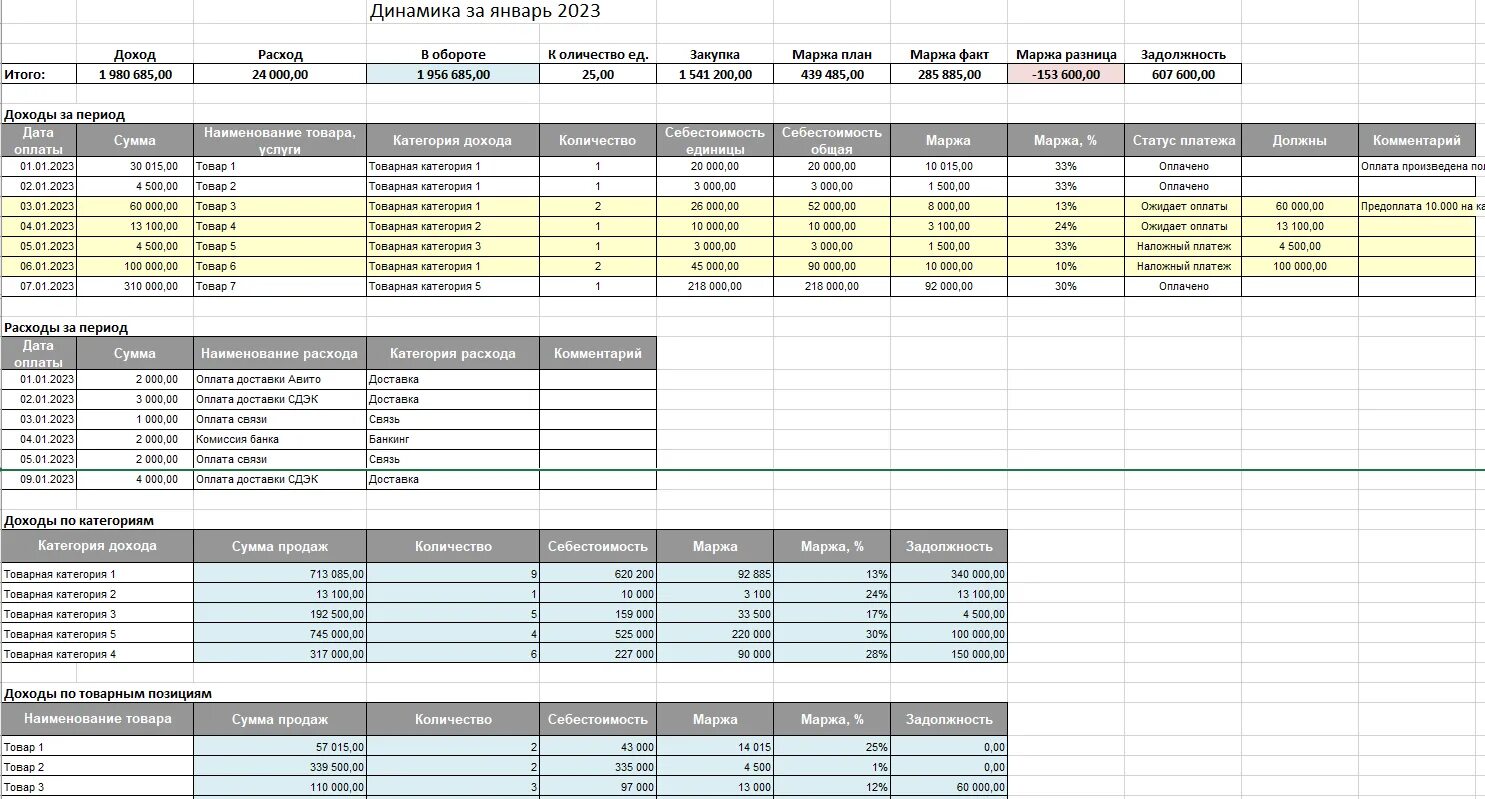Click the 'Маржа факт' value 285 885,00
The image size is (1485, 799).
pos(948,74)
